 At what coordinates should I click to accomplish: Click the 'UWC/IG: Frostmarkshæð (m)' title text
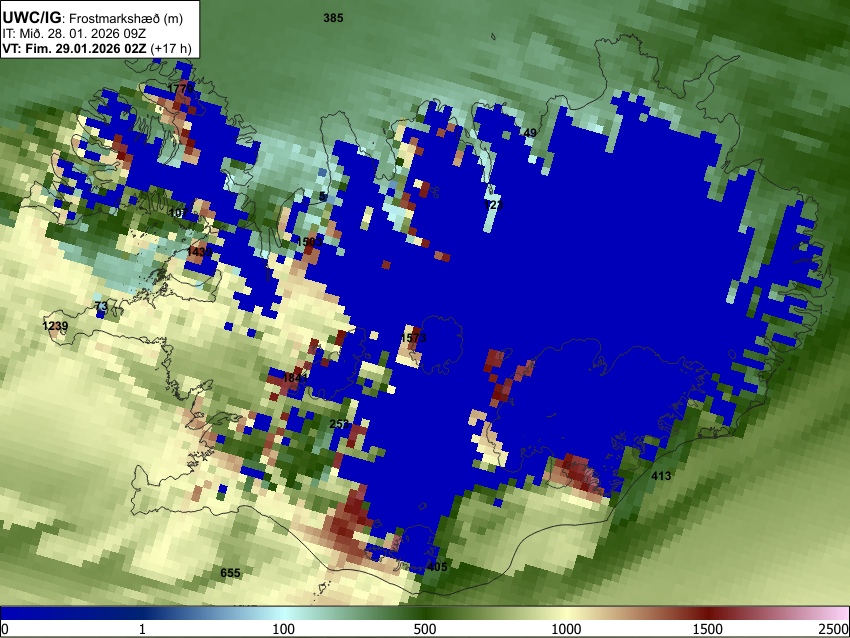(x=93, y=18)
